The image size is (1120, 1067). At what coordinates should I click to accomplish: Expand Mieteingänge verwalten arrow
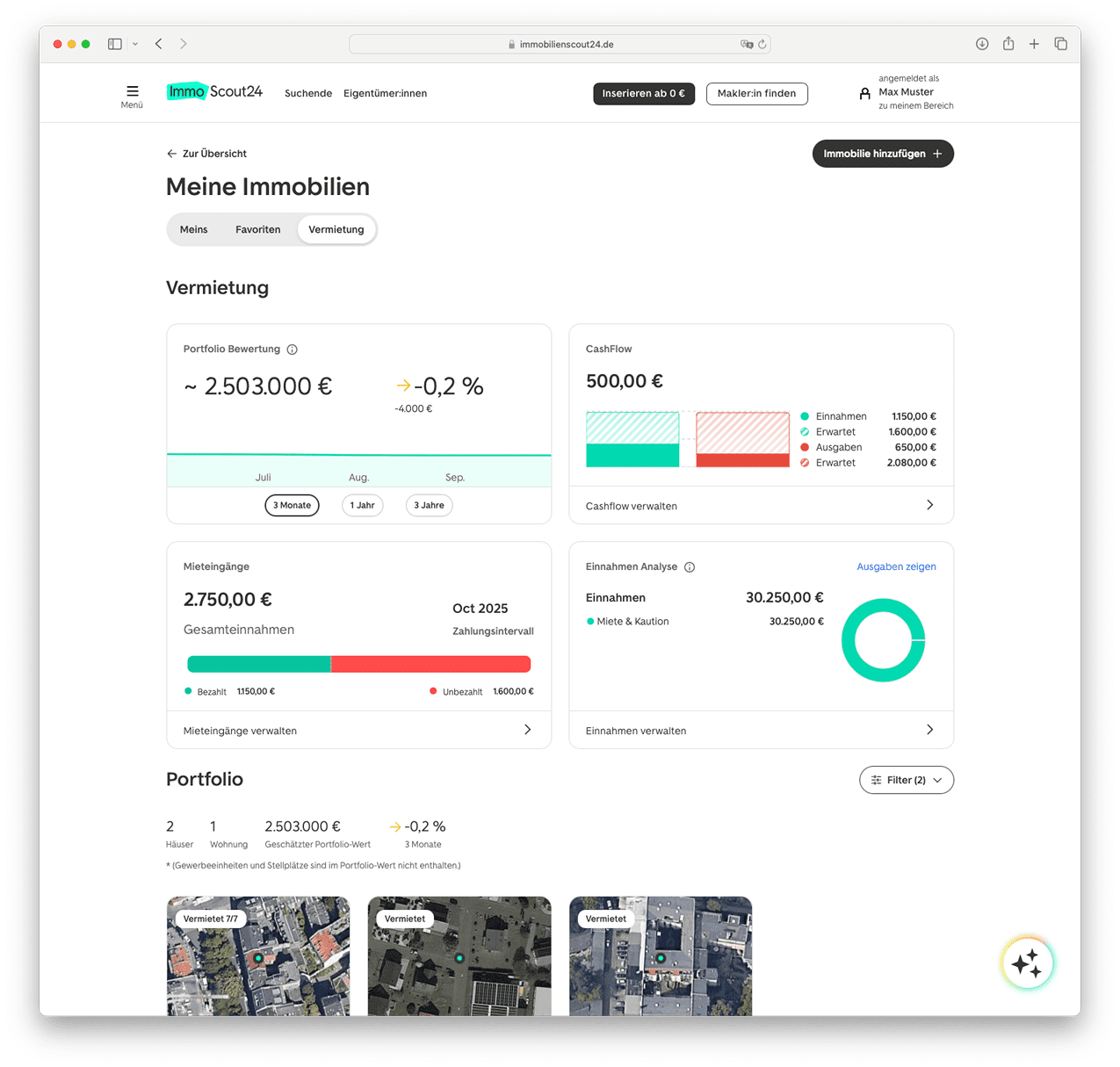[x=527, y=730]
